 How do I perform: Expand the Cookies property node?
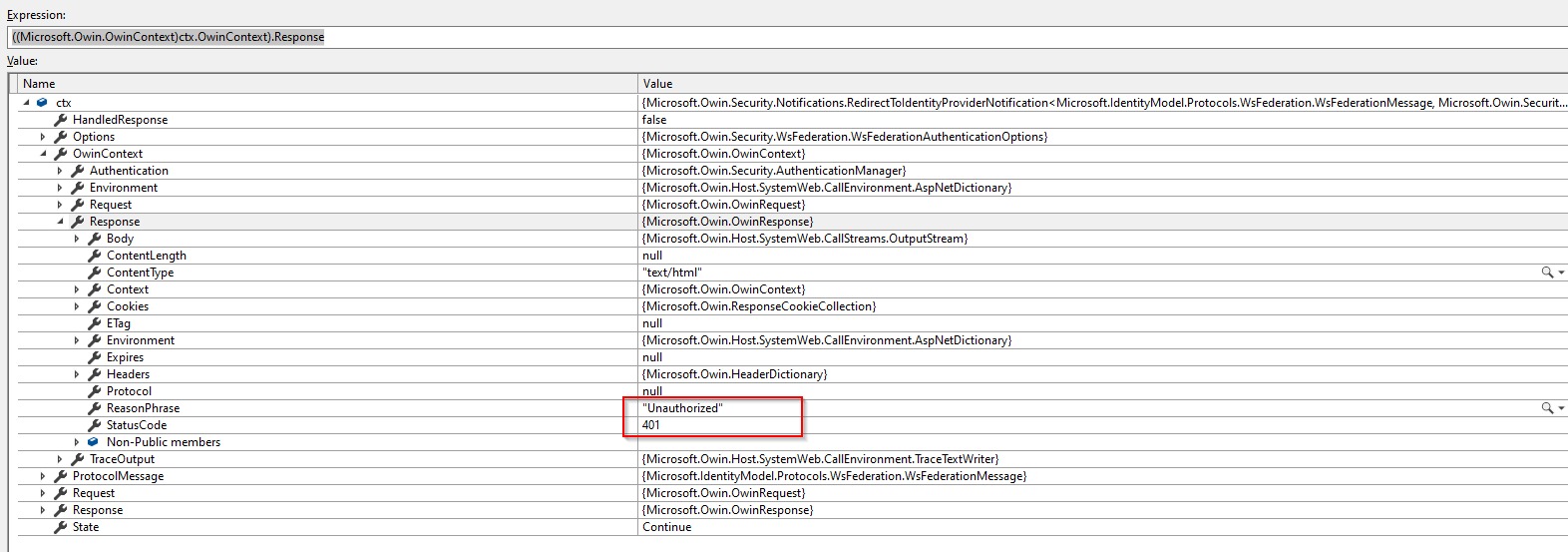(x=77, y=306)
